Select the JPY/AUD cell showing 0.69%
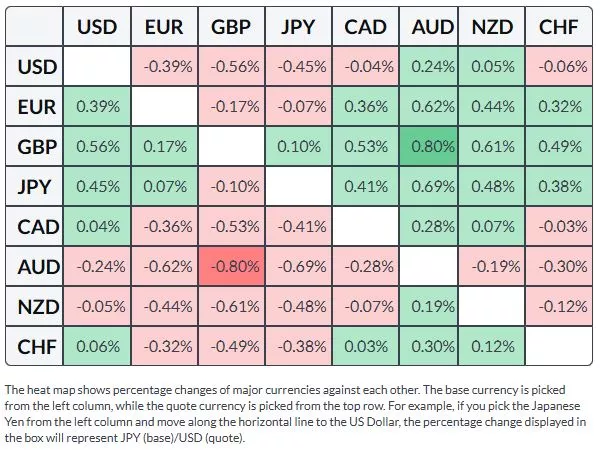Screen dimensions: 600x450 tap(433, 187)
